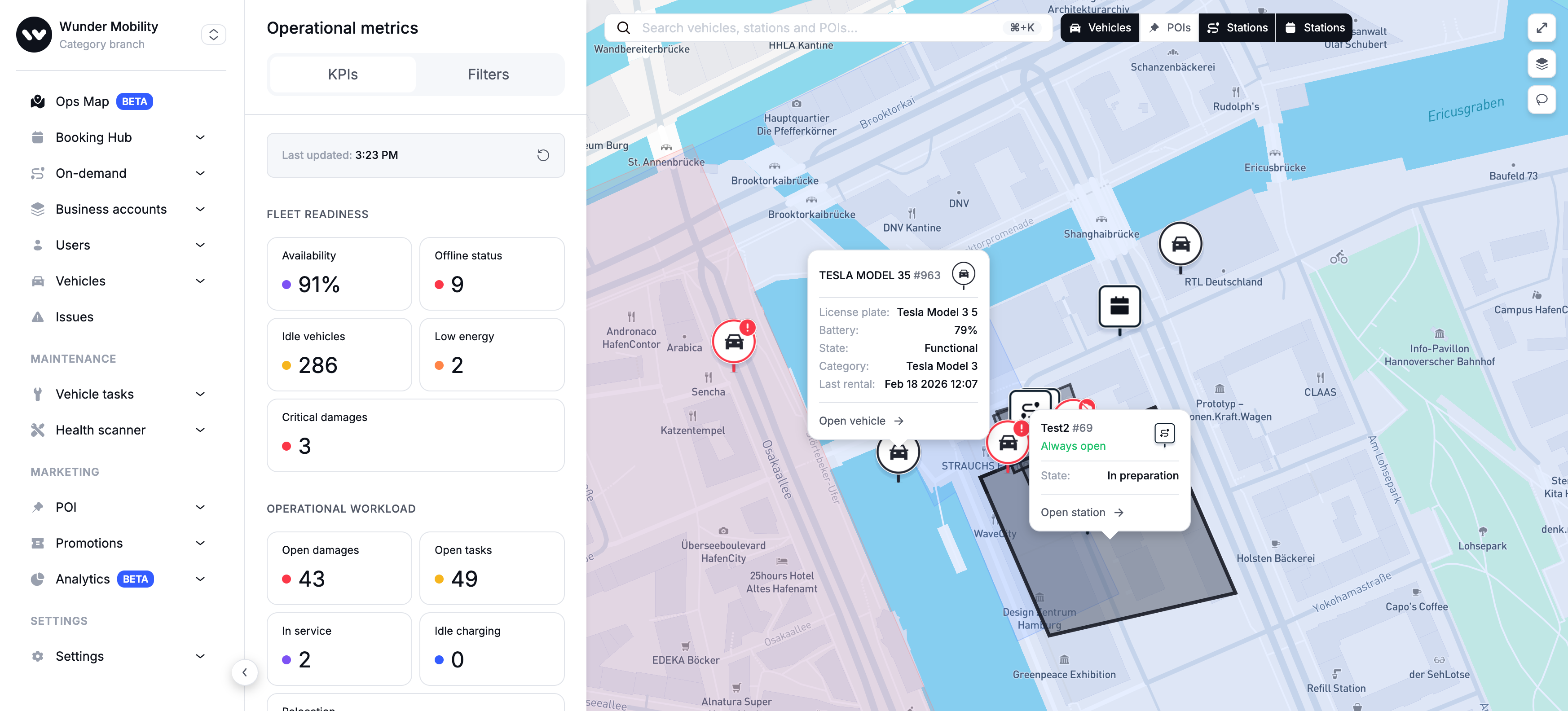1568x711 pixels.
Task: Toggle the Vehicles map filter
Action: pyautogui.click(x=1099, y=28)
